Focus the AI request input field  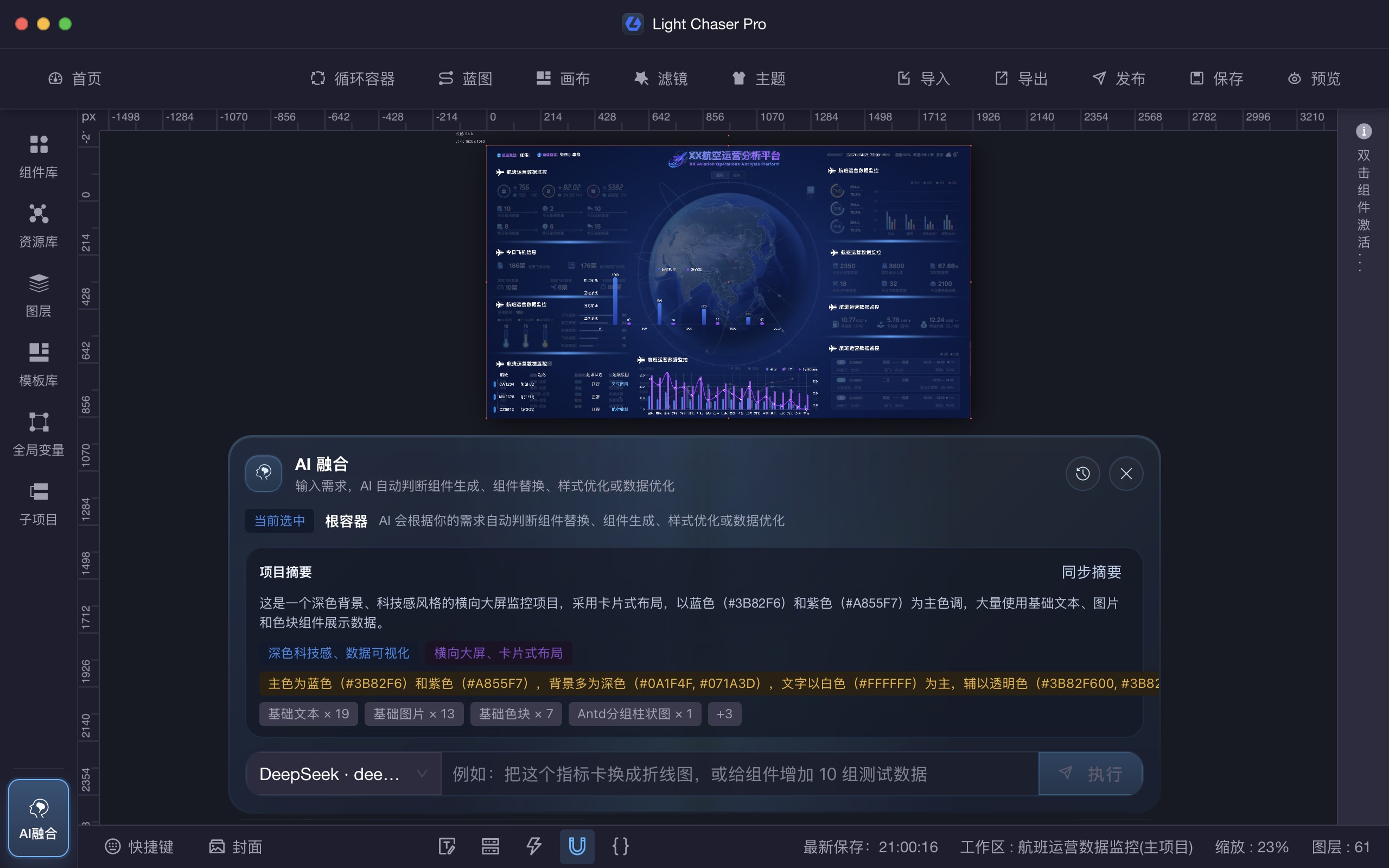740,774
